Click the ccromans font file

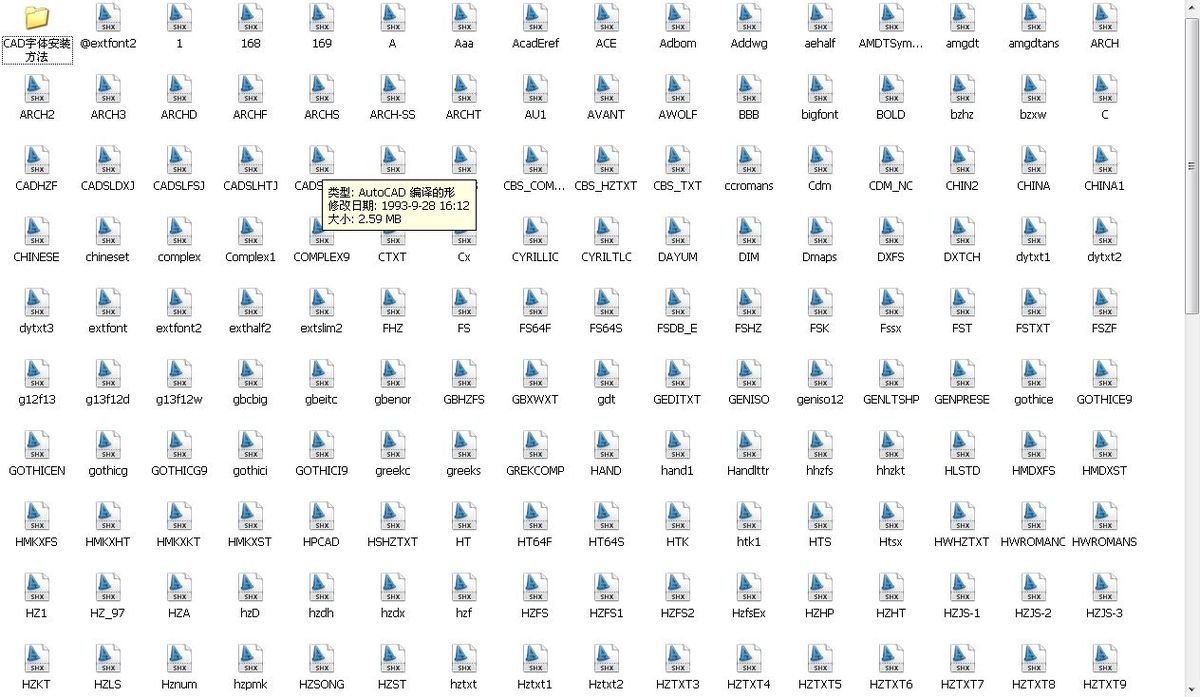(x=749, y=160)
